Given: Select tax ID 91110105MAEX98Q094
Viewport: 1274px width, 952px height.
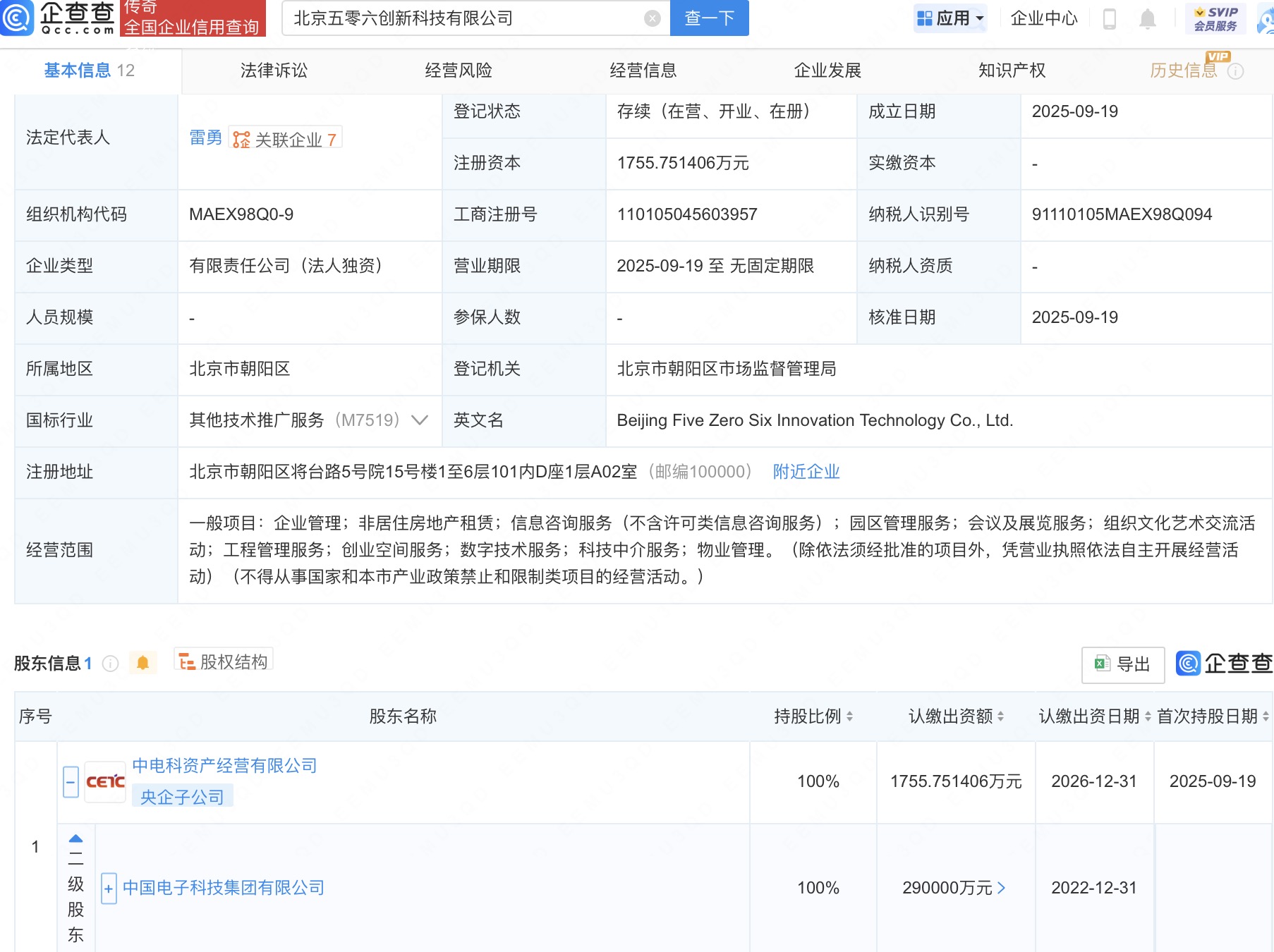Looking at the screenshot, I should click(1122, 214).
